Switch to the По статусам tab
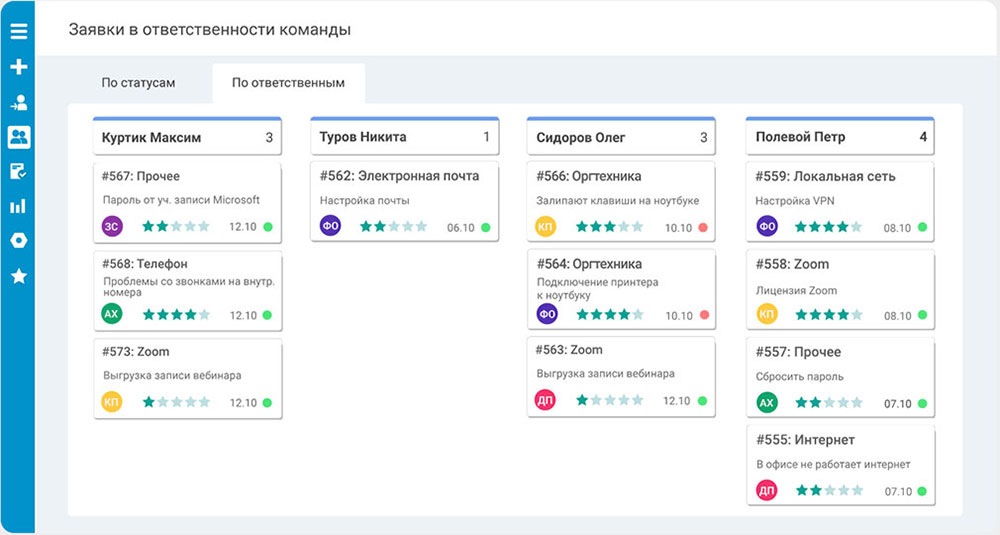1000x535 pixels. (x=138, y=83)
